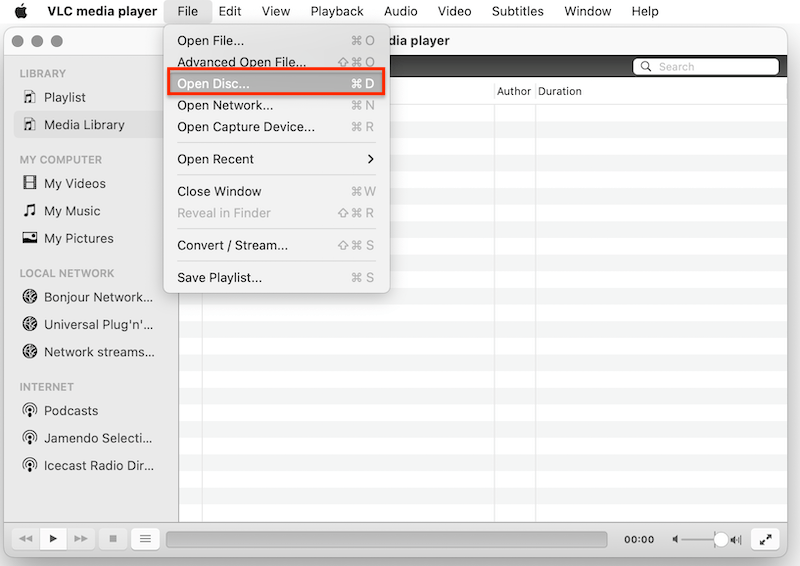Mute audio using the speaker icon

[676, 540]
